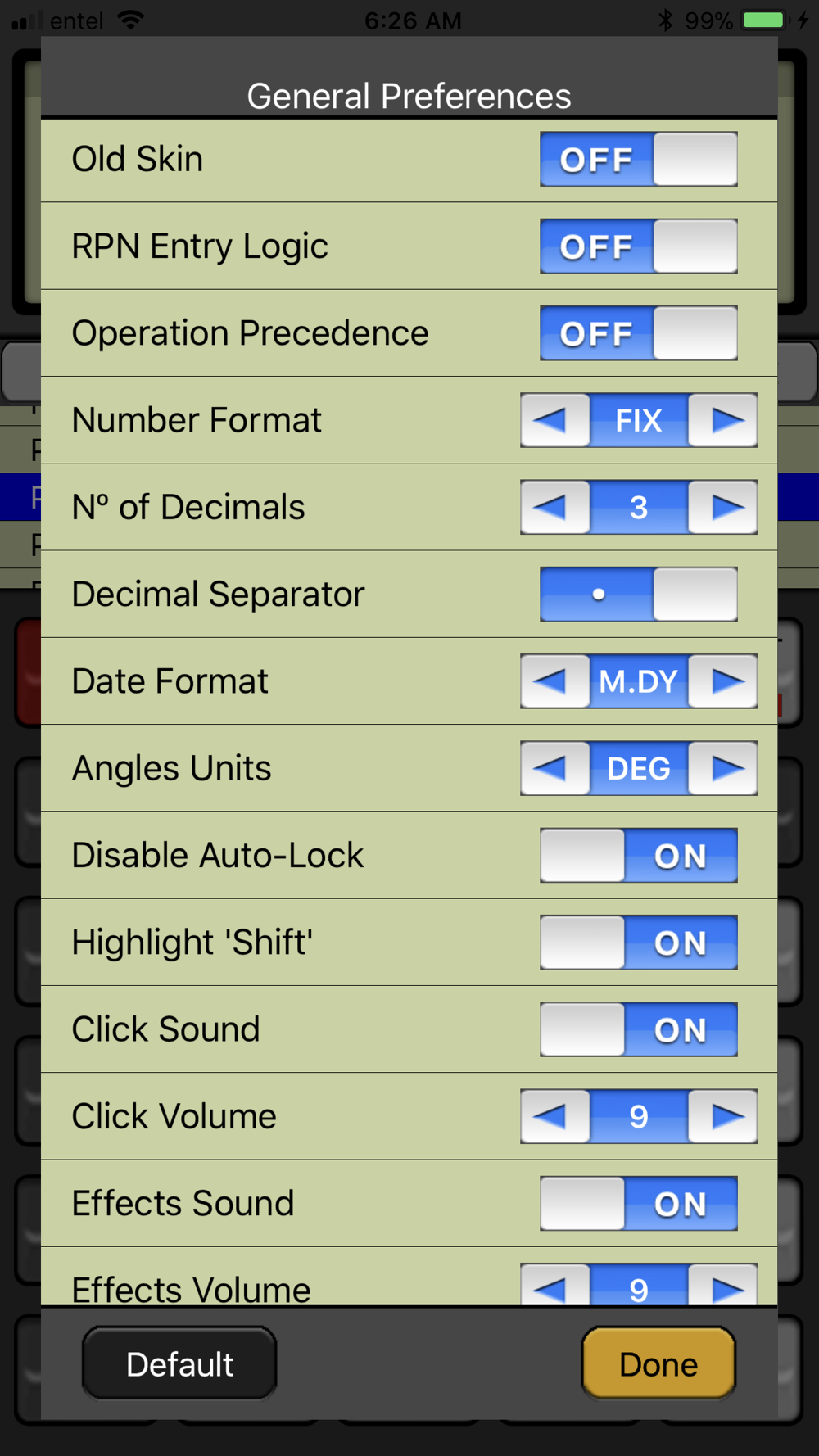Decrease Nº of Decimals with left arrow
819x1456 pixels.
pyautogui.click(x=554, y=507)
